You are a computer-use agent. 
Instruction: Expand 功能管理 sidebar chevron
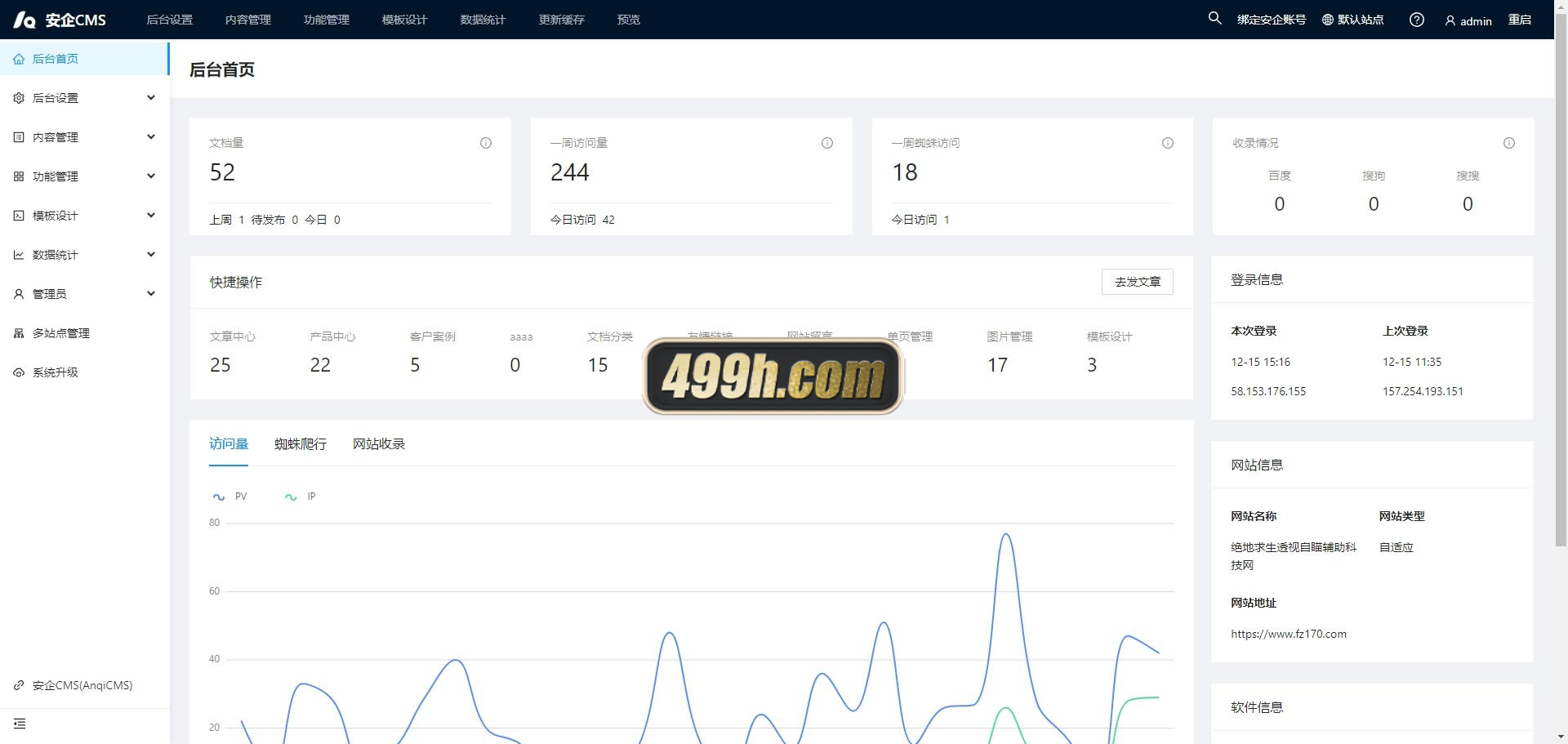[151, 176]
